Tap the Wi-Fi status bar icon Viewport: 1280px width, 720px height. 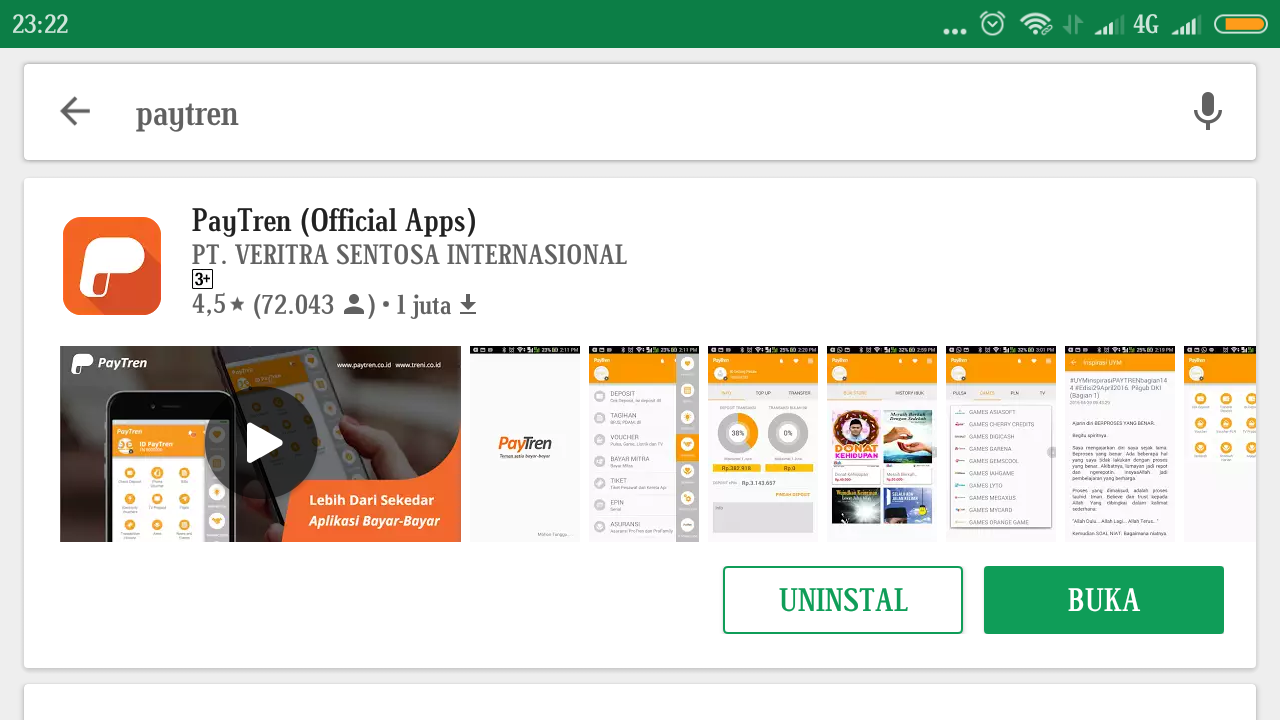pyautogui.click(x=1036, y=24)
